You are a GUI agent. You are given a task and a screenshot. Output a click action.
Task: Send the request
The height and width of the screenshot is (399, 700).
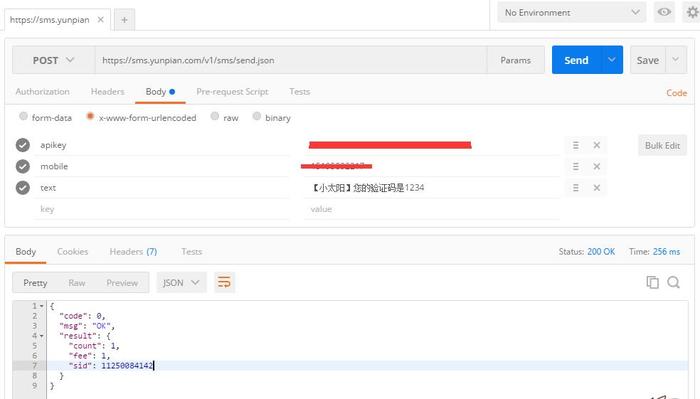pos(576,60)
